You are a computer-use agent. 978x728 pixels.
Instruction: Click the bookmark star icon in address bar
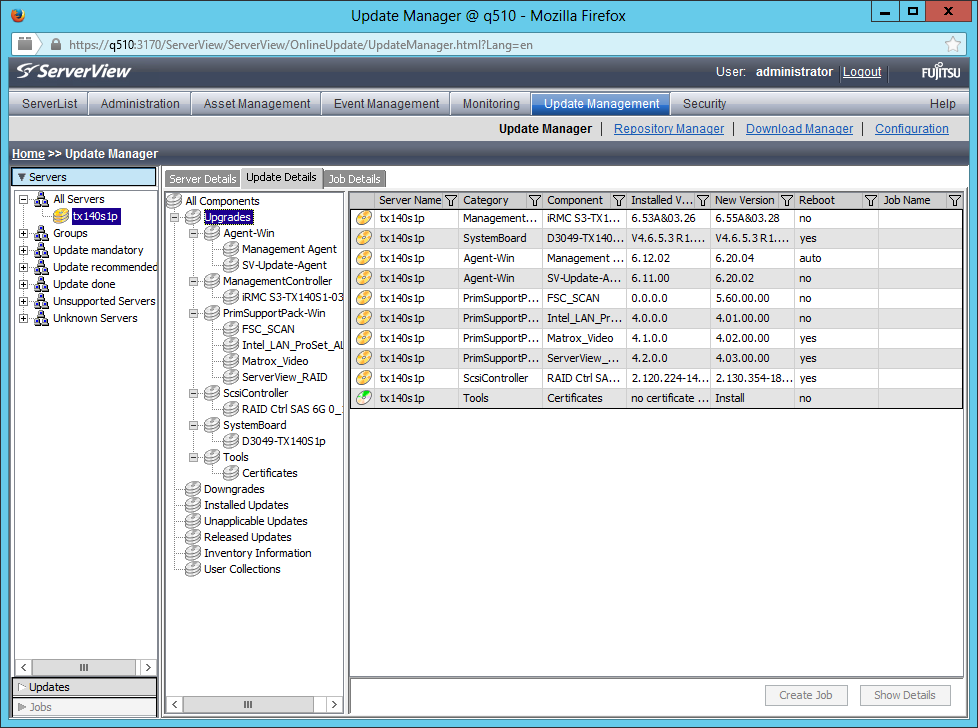tap(952, 44)
